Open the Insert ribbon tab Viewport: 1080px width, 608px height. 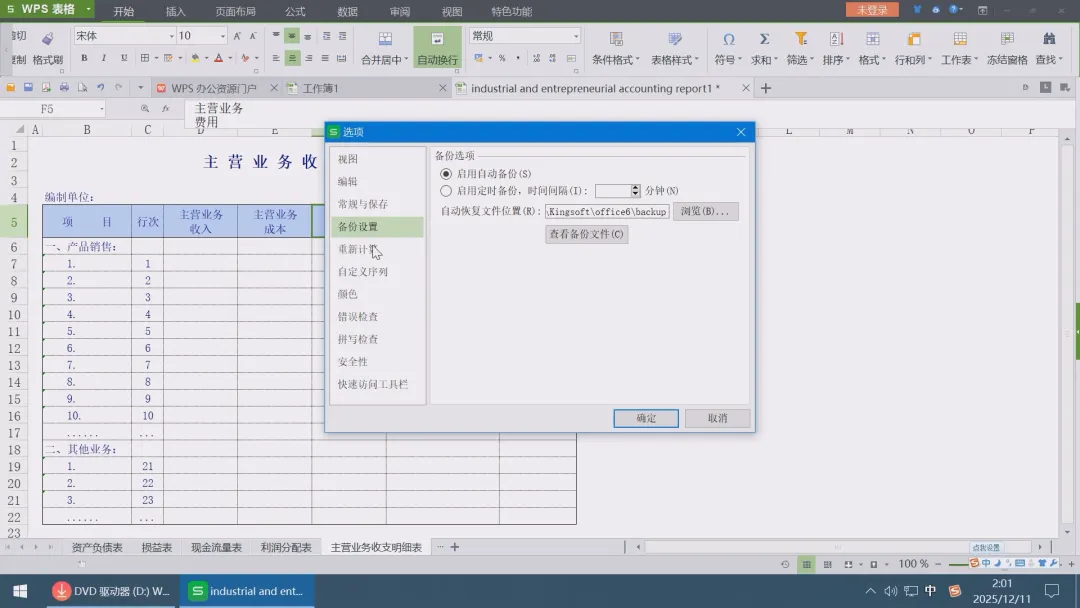176,11
